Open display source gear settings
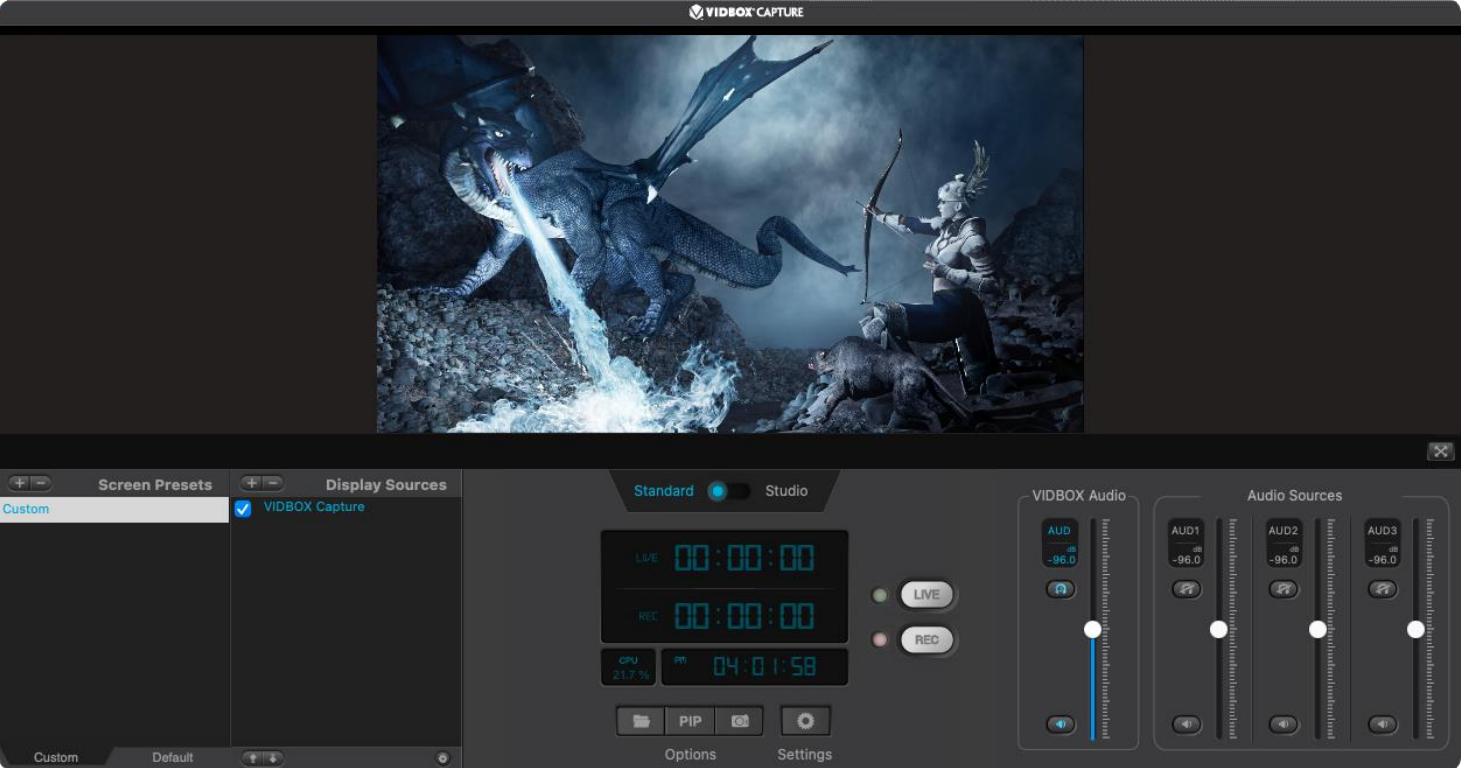The width and height of the screenshot is (1462, 768). [443, 758]
